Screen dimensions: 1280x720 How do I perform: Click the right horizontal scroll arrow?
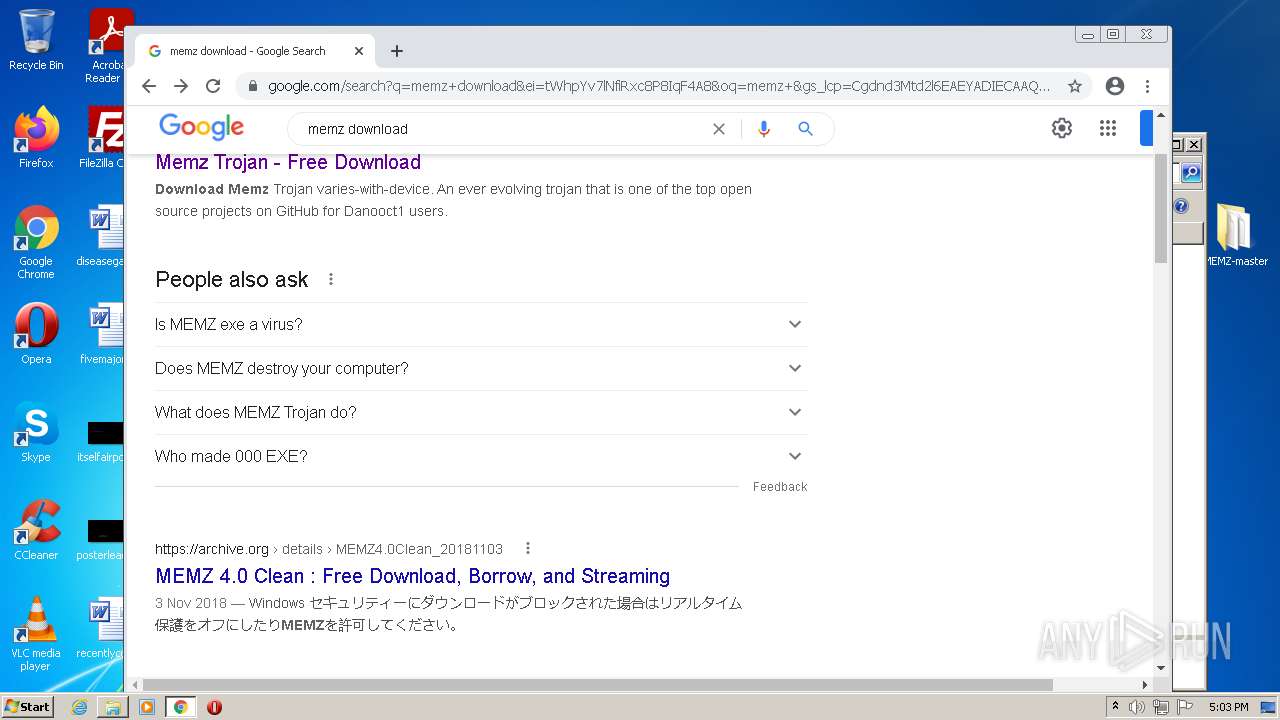(1145, 685)
